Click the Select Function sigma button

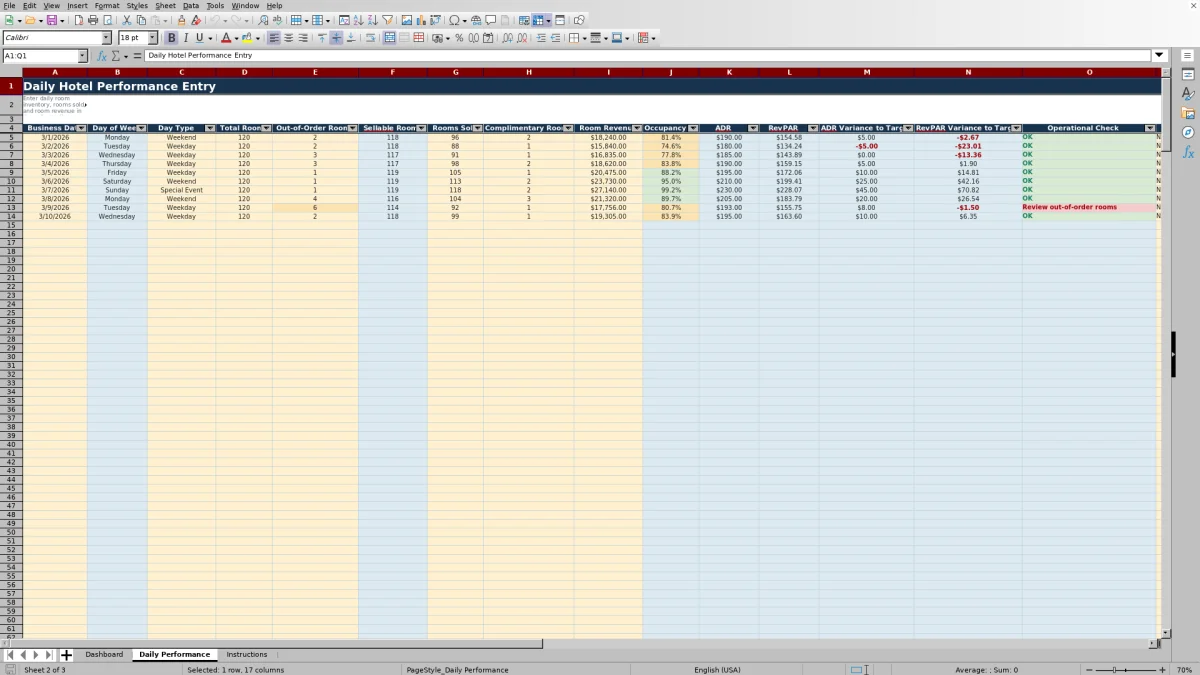[x=117, y=56]
